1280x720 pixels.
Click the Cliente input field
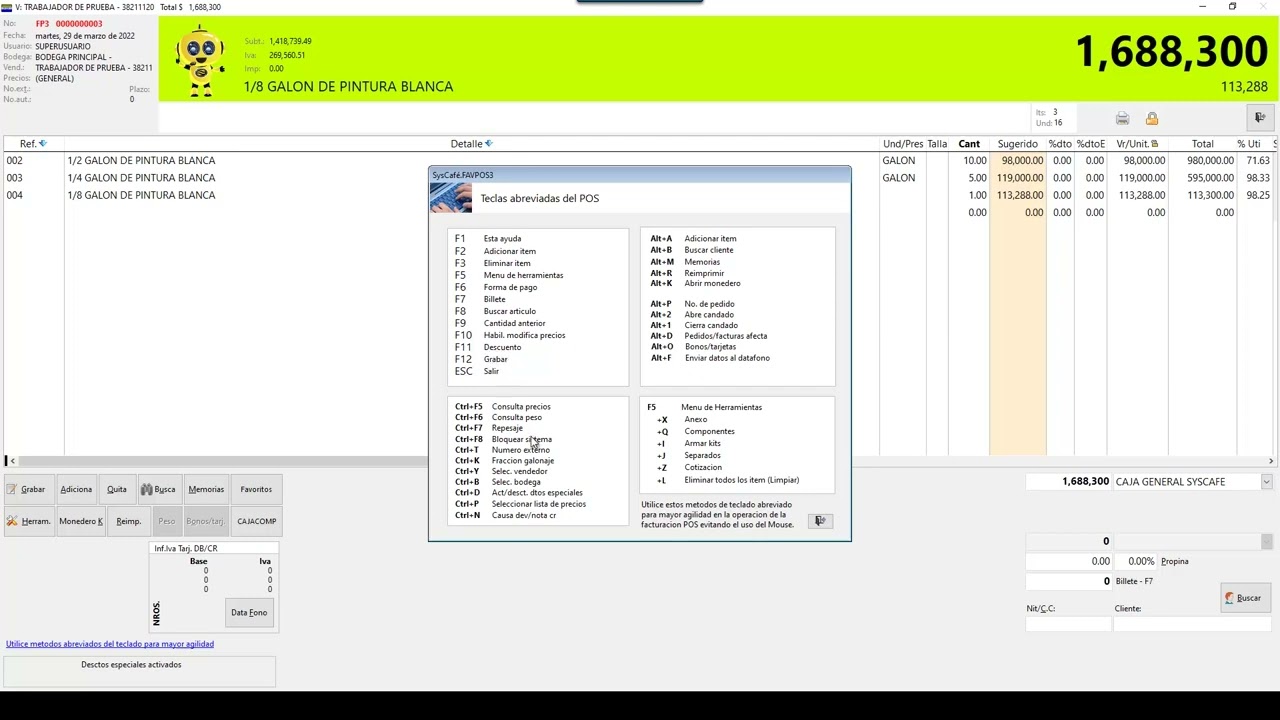point(1192,624)
